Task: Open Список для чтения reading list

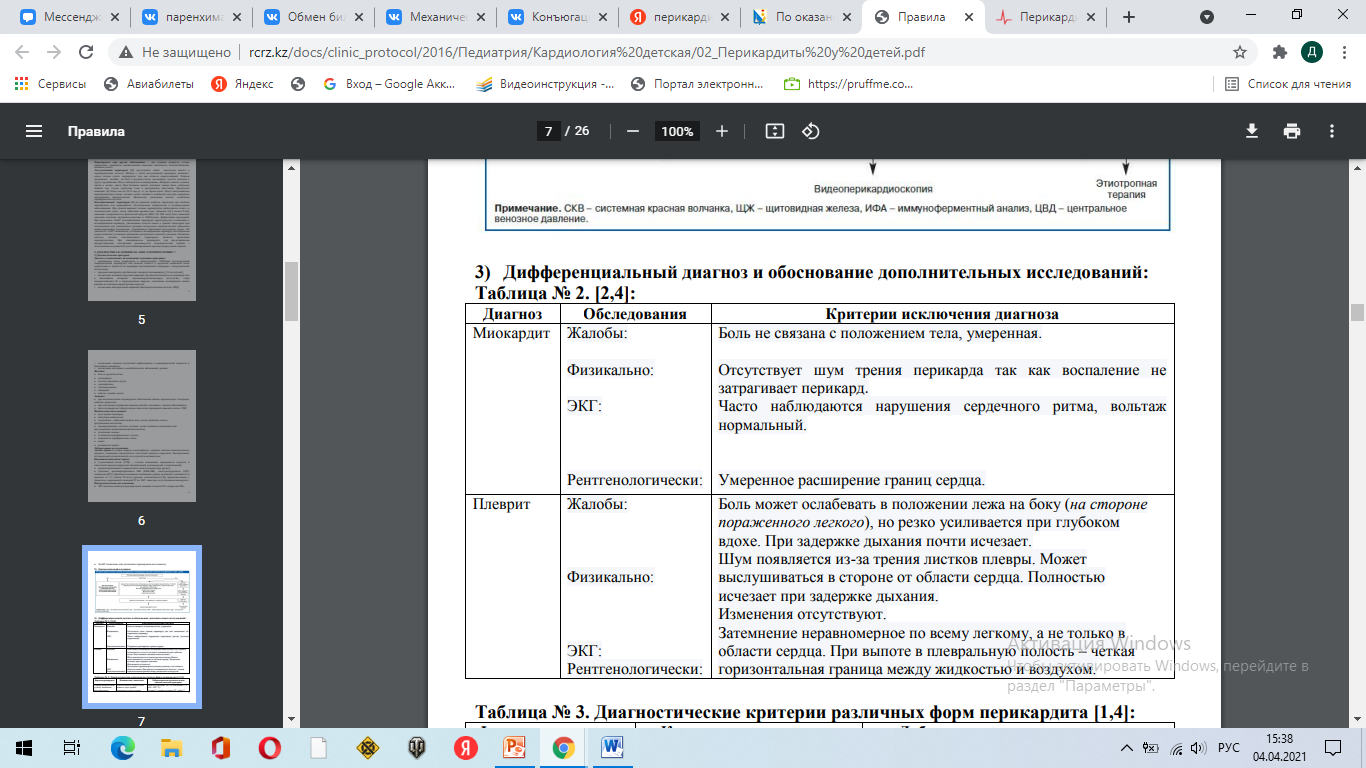Action: pyautogui.click(x=1289, y=84)
